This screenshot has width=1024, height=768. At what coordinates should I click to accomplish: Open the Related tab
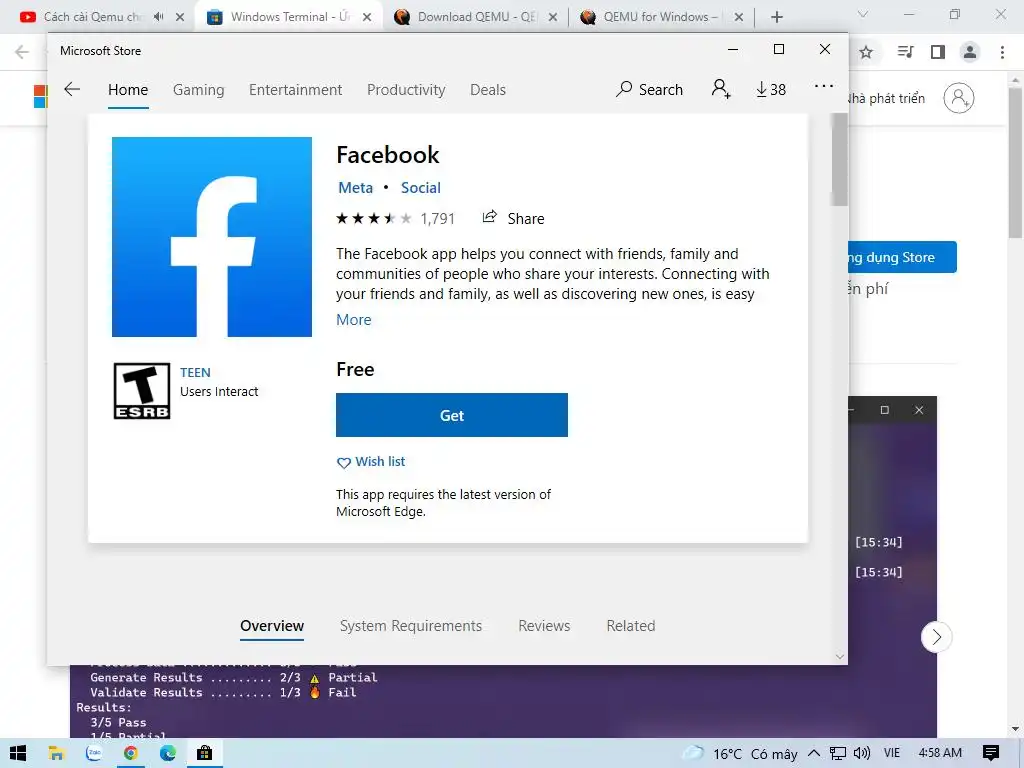[631, 626]
